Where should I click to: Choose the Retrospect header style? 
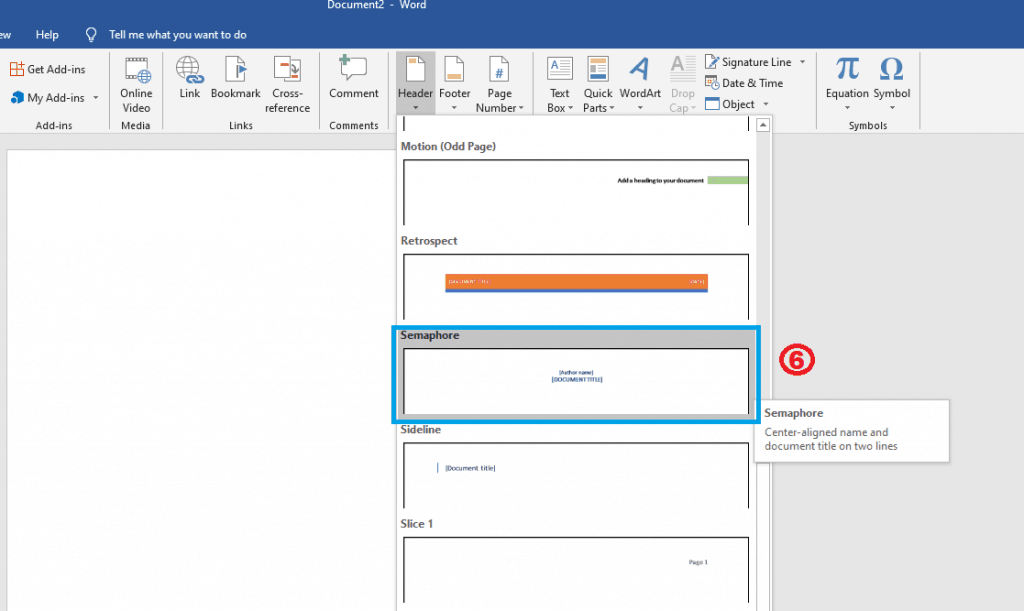click(576, 287)
